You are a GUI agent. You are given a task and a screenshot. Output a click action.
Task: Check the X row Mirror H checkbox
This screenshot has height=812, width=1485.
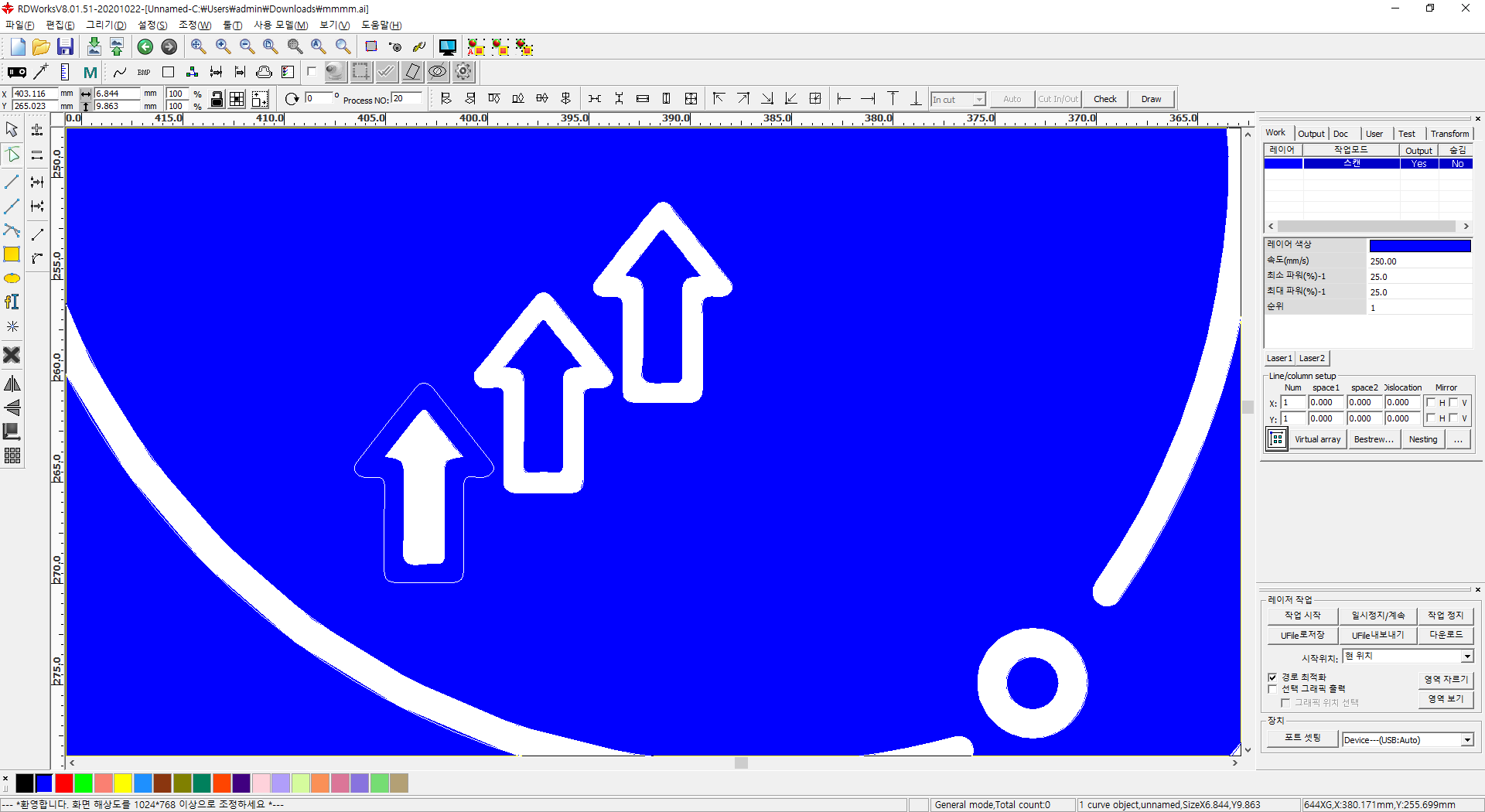[1431, 402]
